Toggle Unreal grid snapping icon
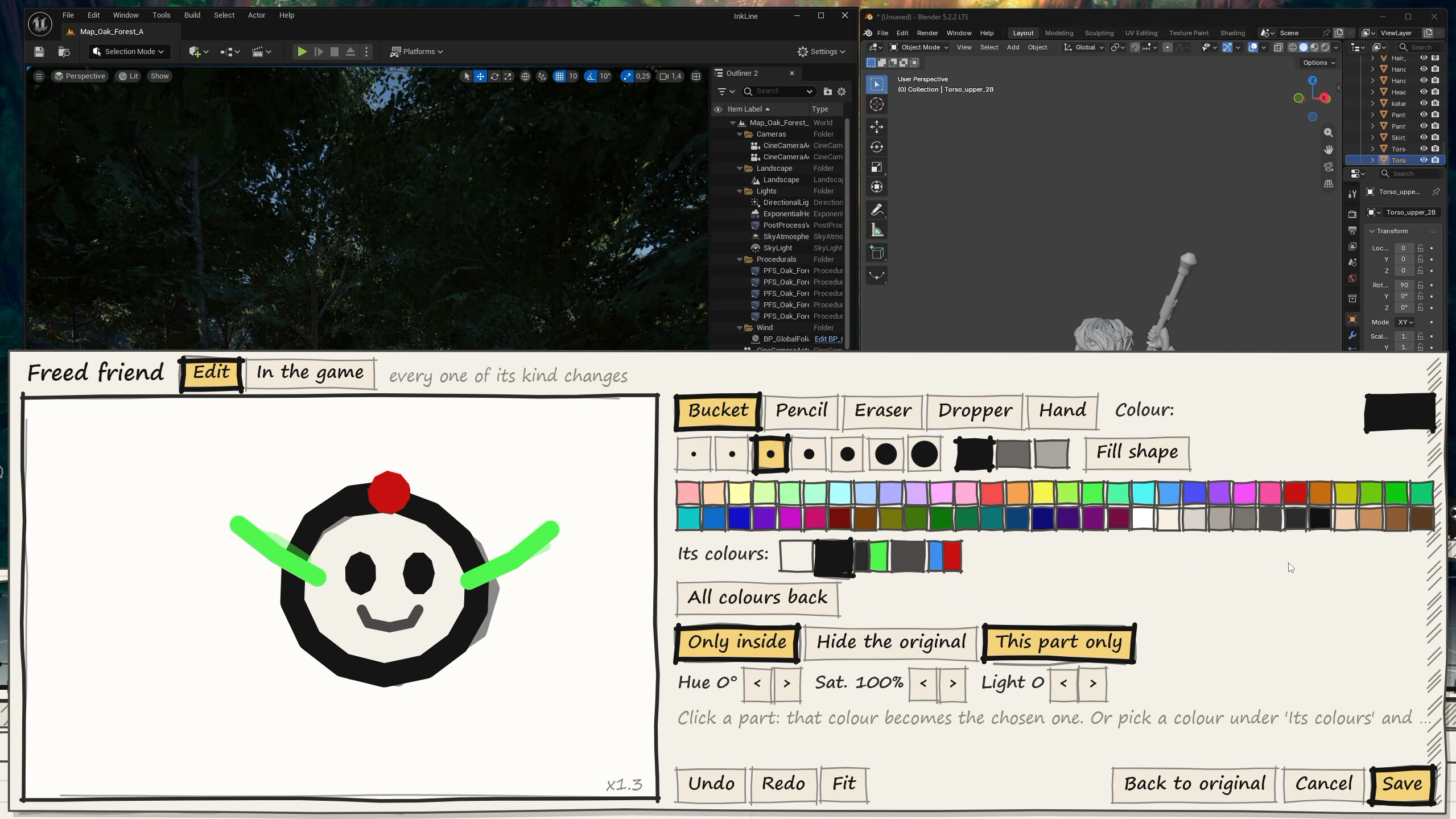 (x=560, y=76)
